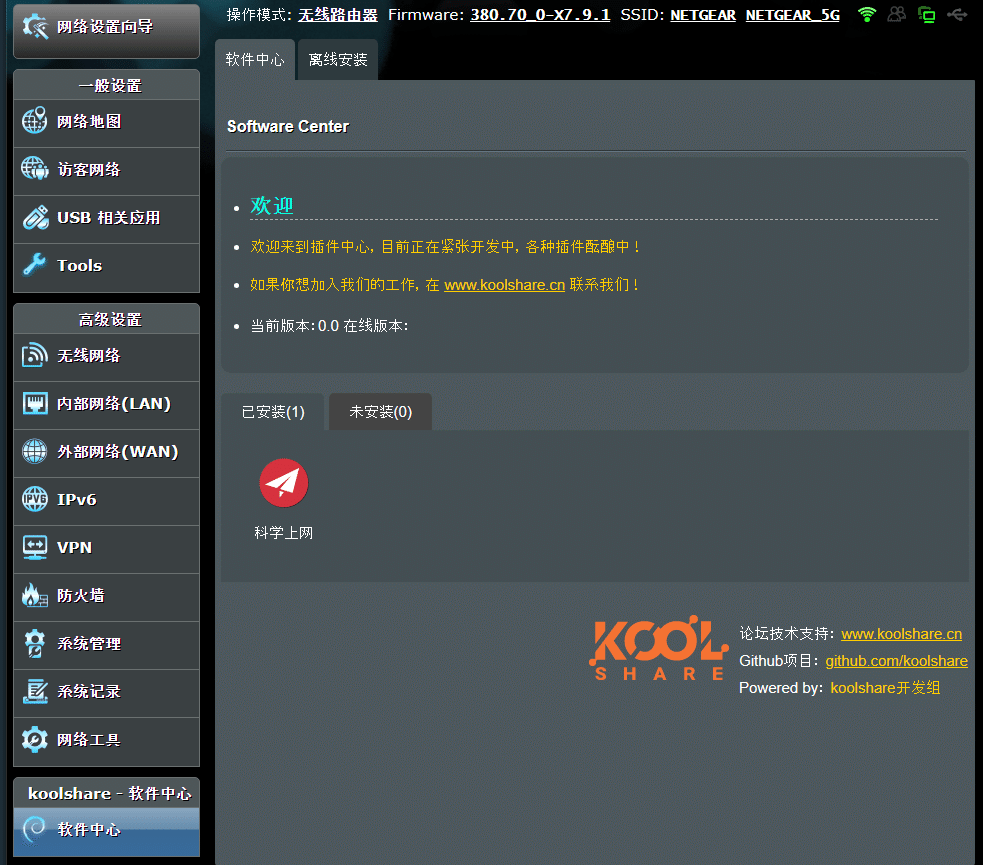The width and height of the screenshot is (983, 865).
Task: Click the software center (软件中心) swirl icon
Action: (x=34, y=829)
